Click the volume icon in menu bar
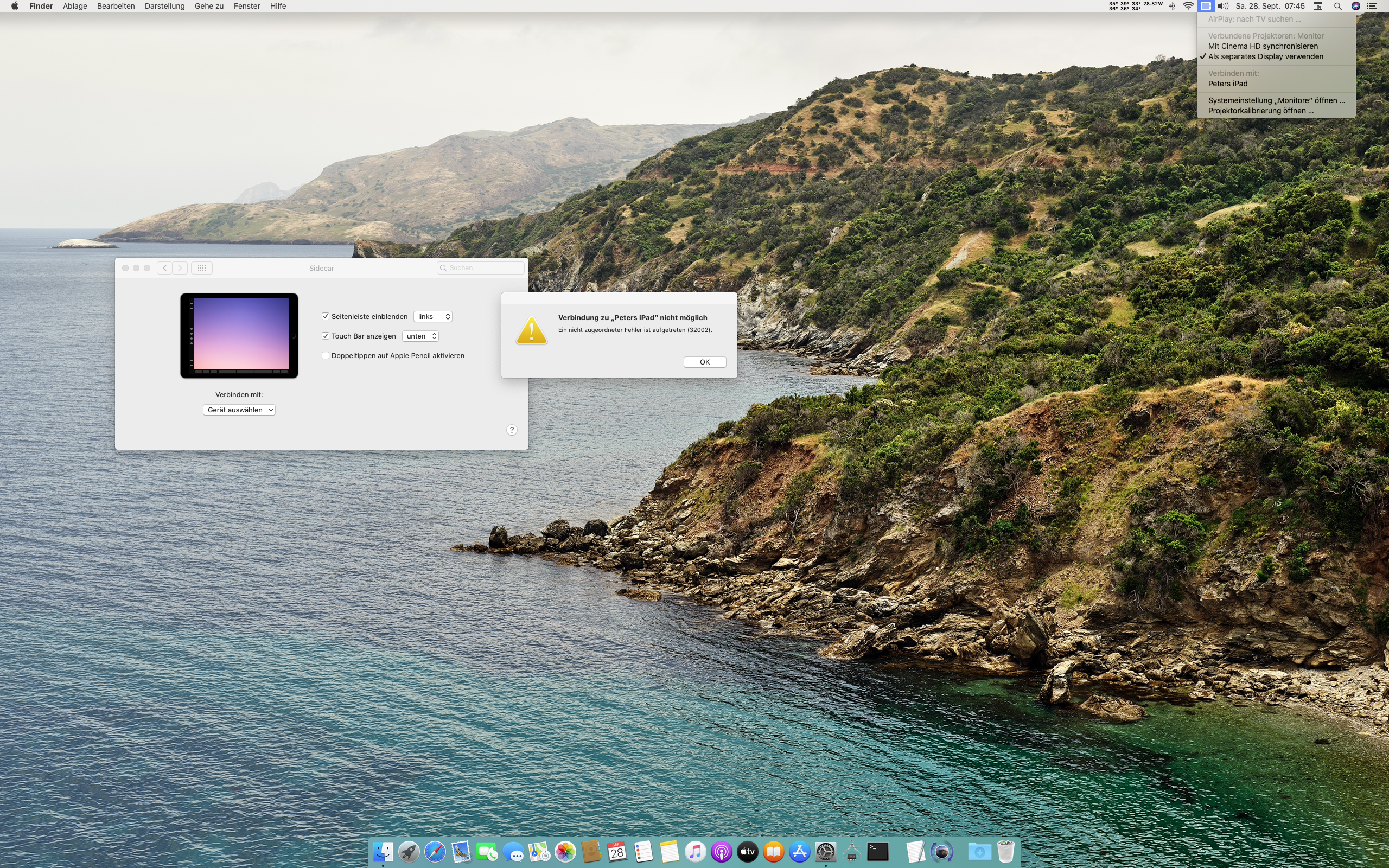 click(x=1222, y=6)
